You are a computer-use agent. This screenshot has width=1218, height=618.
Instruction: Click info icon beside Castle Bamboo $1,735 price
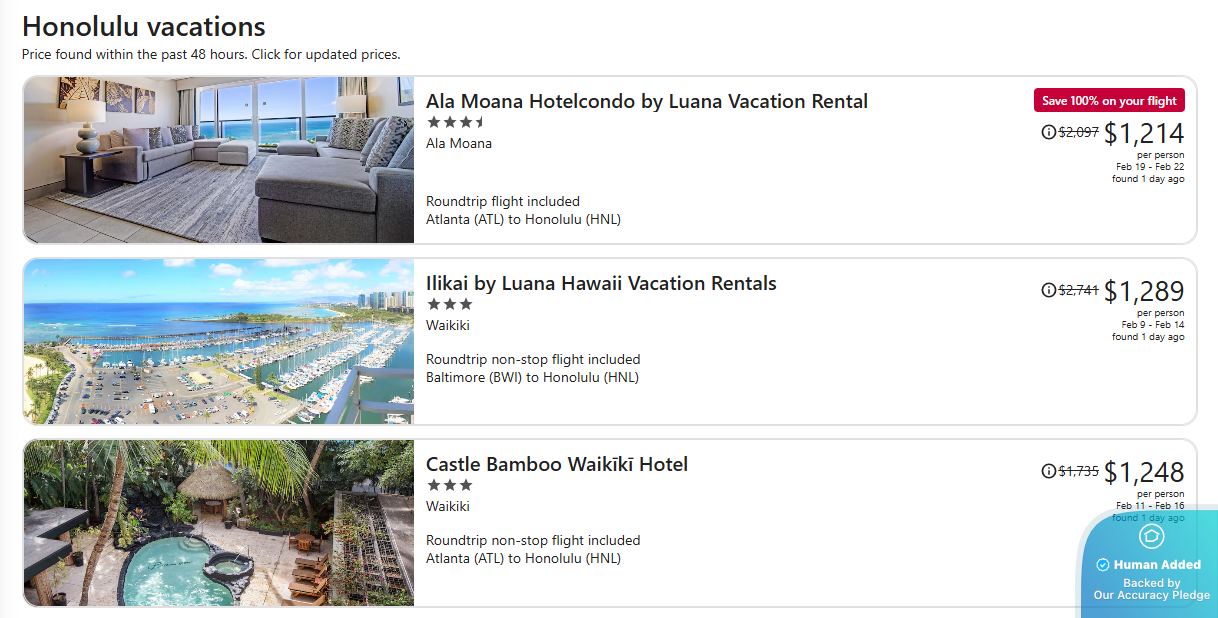pos(1048,471)
